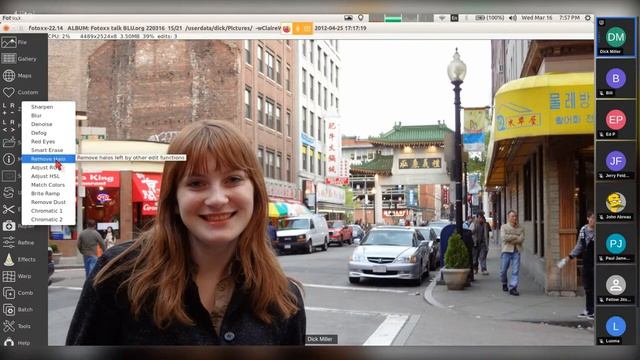Select Chromatic 1 menu entry
The width and height of the screenshot is (640, 360).
48,211
